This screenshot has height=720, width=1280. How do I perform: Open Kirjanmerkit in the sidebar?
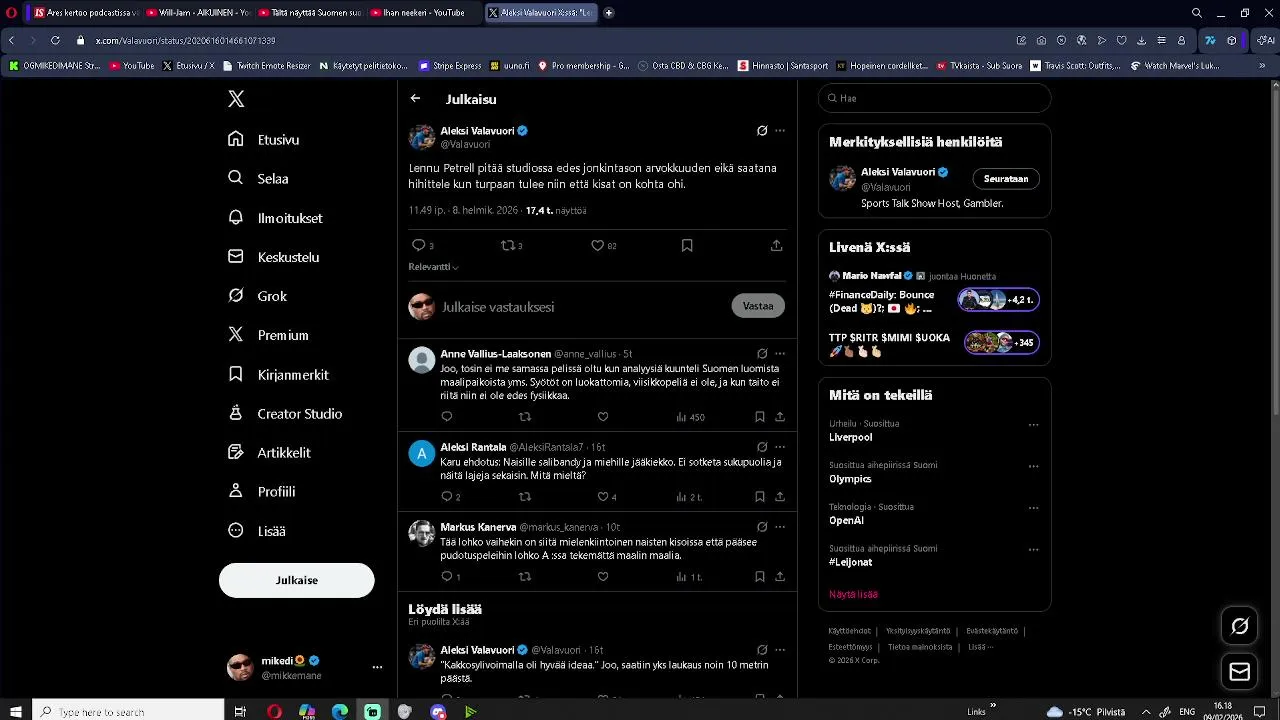(x=279, y=375)
